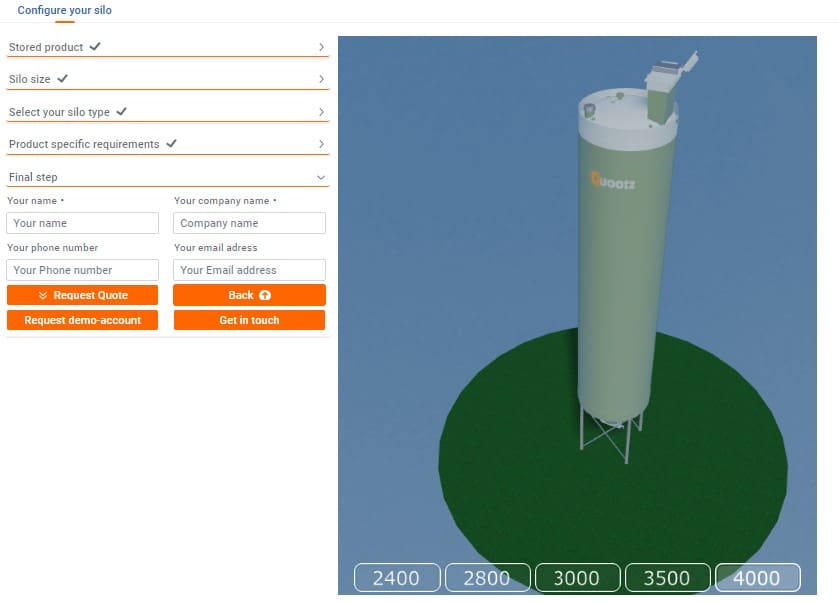Click the checkmark beside Stored product
The image size is (839, 603).
[95, 46]
